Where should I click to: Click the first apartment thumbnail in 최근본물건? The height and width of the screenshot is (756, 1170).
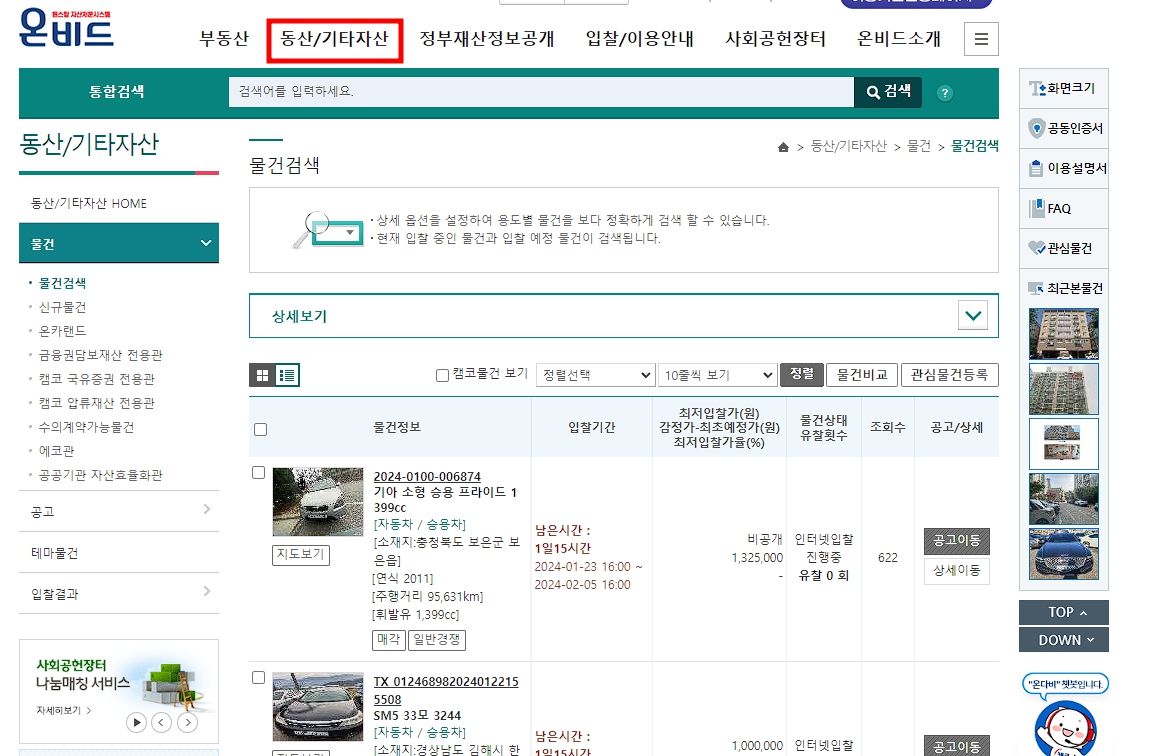pyautogui.click(x=1063, y=334)
